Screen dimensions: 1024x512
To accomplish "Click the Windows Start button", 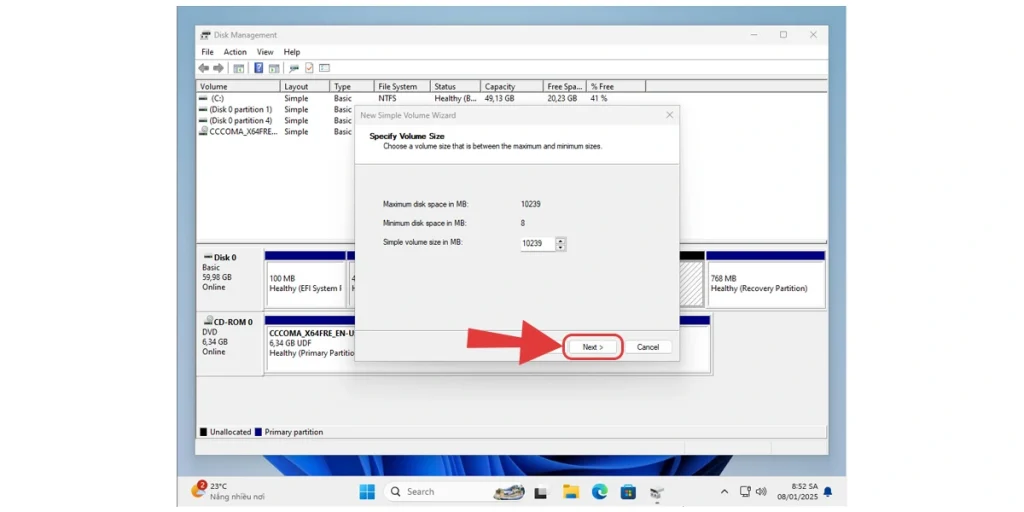I will (367, 491).
